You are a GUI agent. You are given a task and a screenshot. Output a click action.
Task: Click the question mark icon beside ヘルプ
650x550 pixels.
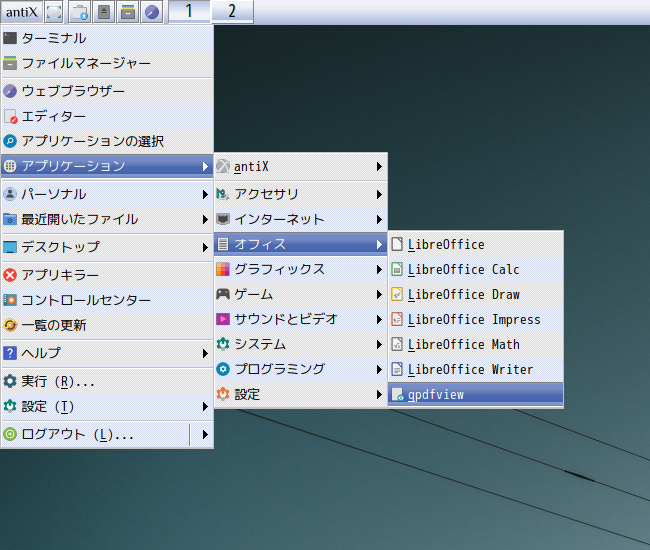10,353
